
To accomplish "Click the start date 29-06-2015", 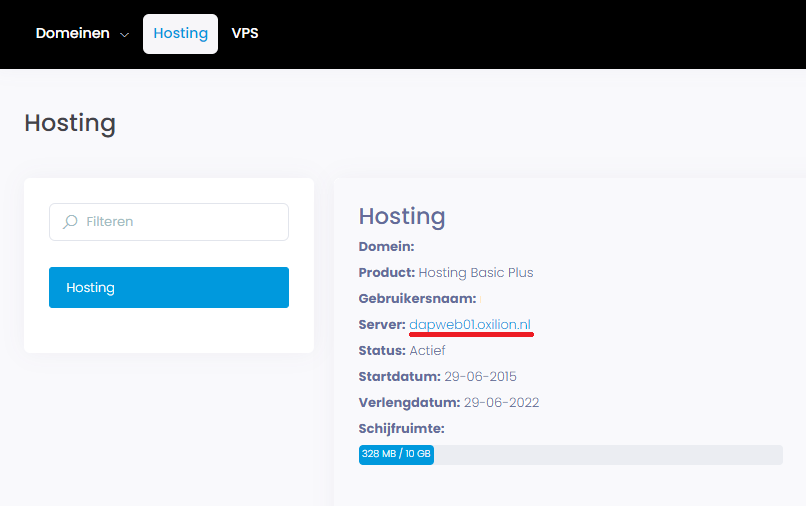I will [x=480, y=376].
